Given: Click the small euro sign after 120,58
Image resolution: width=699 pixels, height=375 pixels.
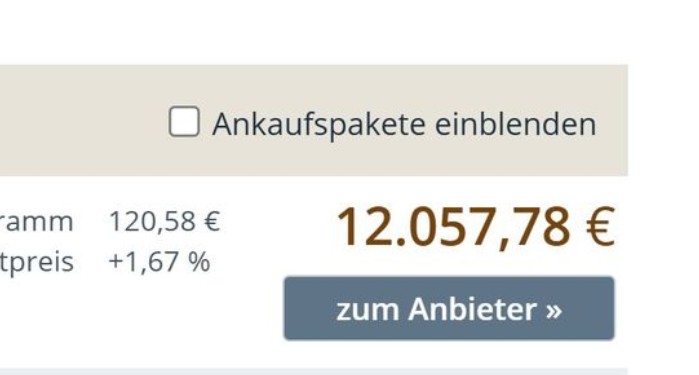Looking at the screenshot, I should pyautogui.click(x=212, y=221).
